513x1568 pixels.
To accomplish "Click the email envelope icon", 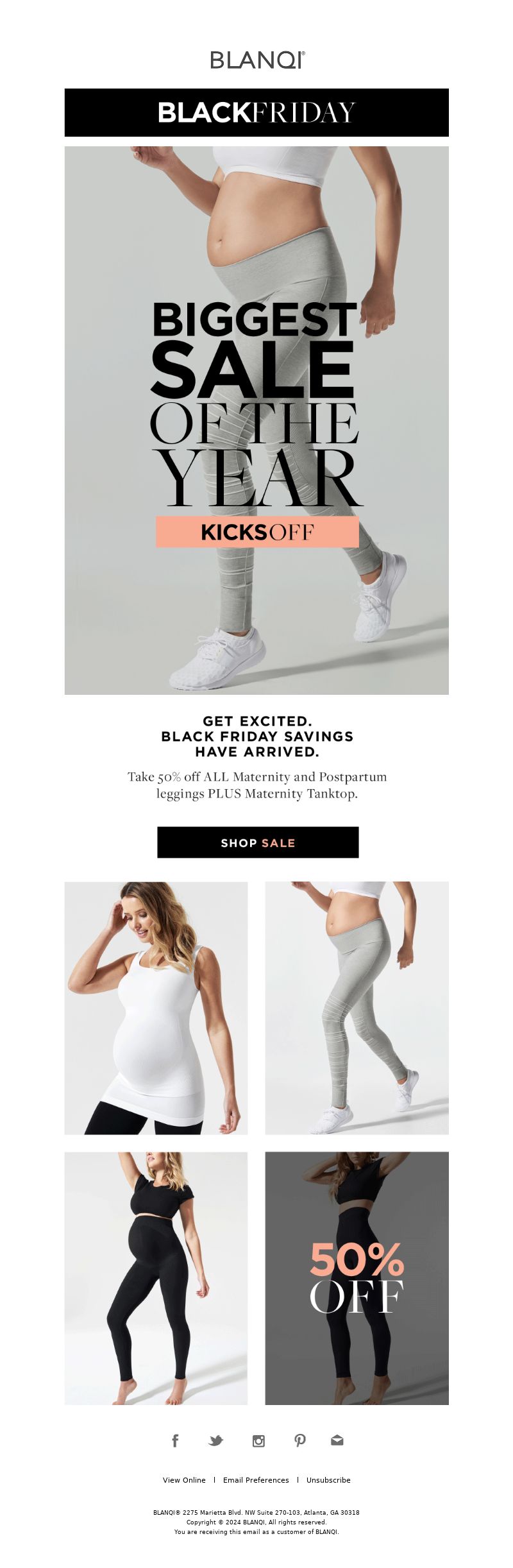I will pyautogui.click(x=337, y=1440).
